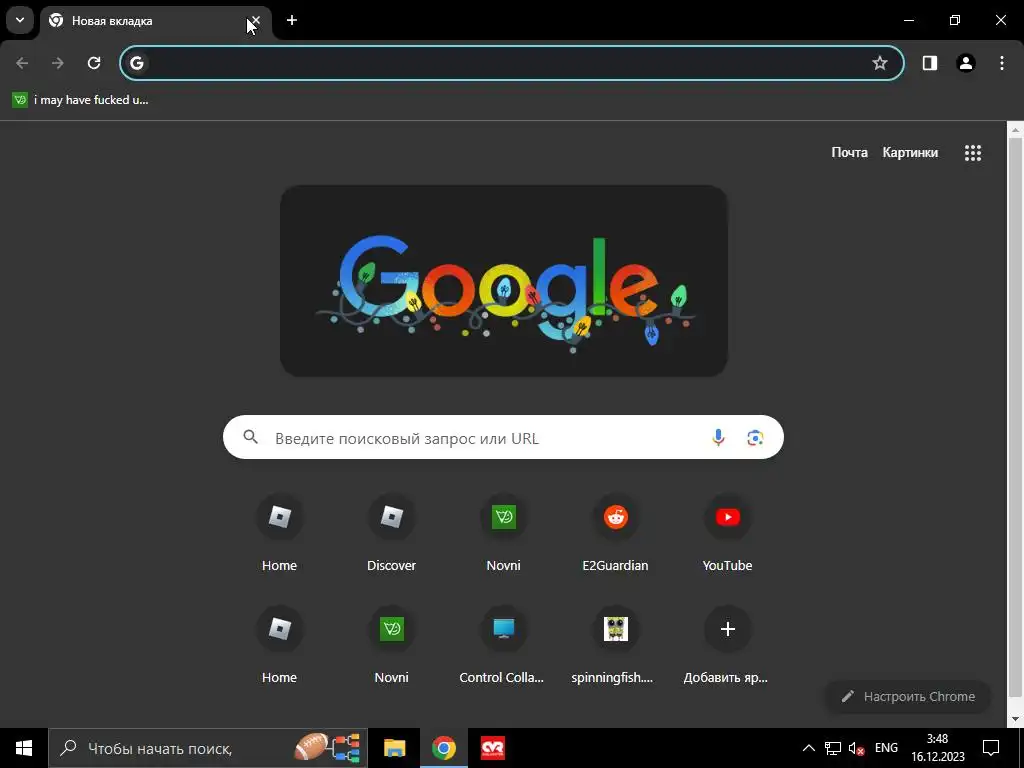
Task: Open the Windows Start menu
Action: point(24,748)
